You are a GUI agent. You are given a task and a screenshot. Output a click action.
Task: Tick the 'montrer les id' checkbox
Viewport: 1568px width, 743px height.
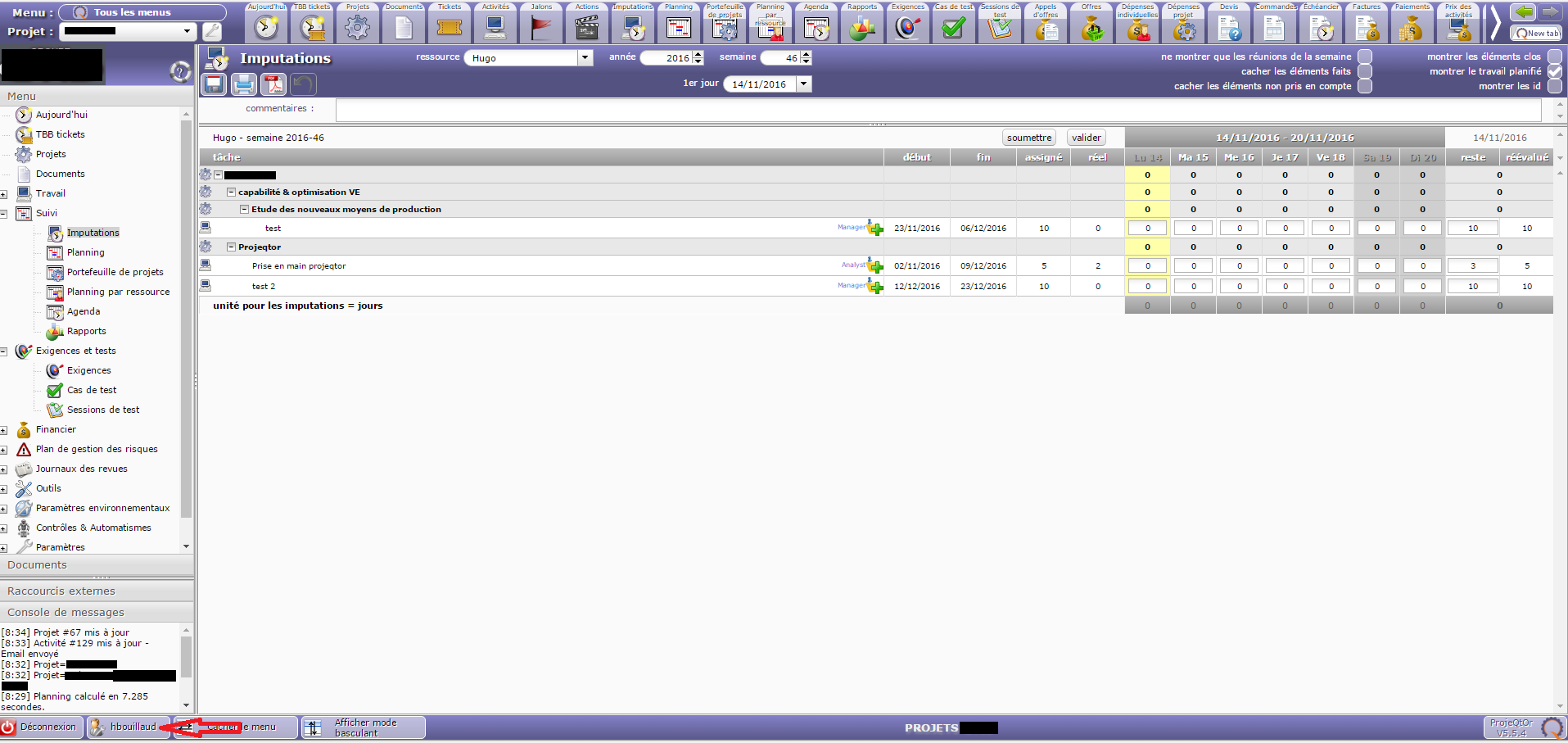1554,86
